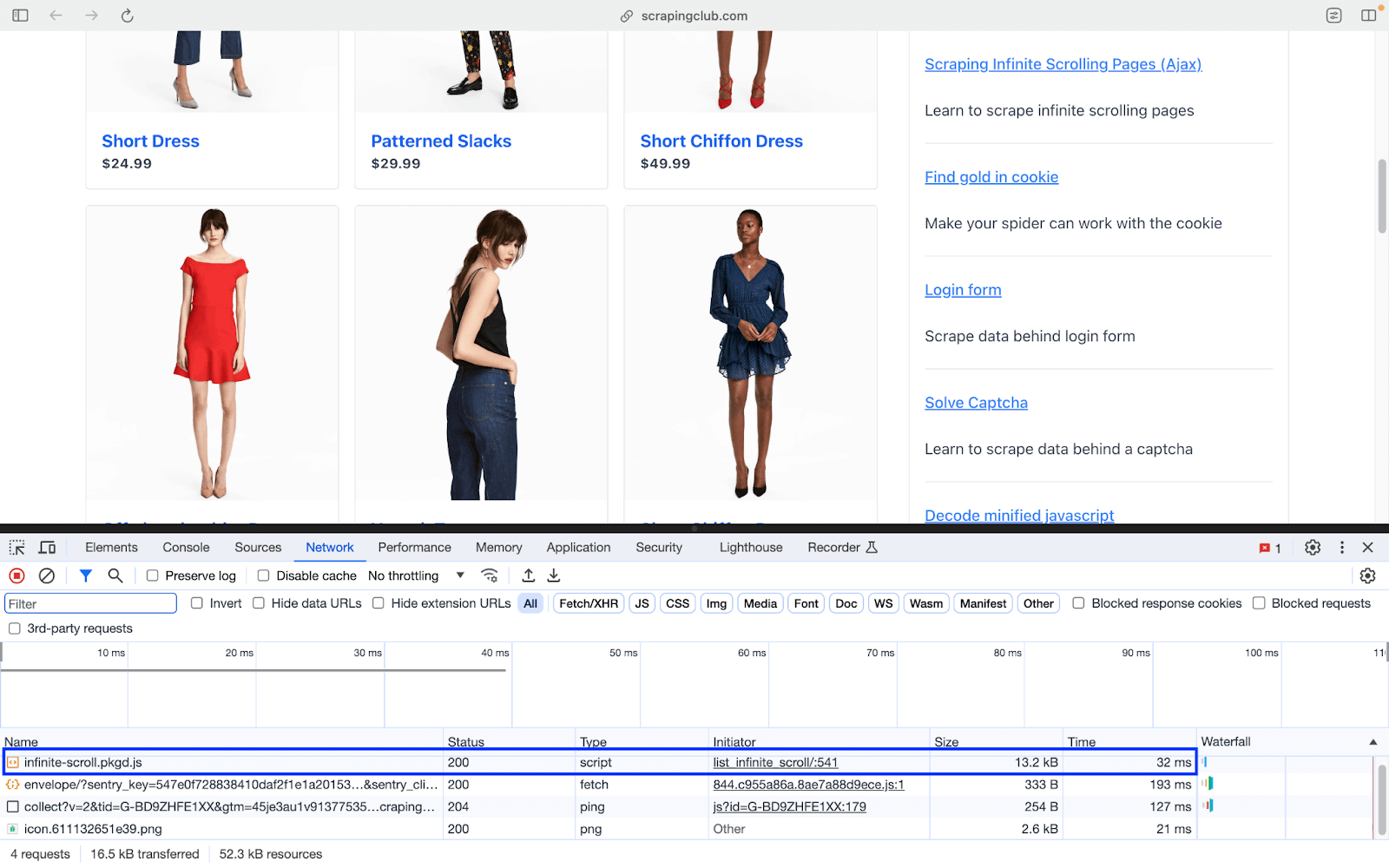Check Disable cache
Viewport: 1389px width, 868px height.
pyautogui.click(x=263, y=575)
